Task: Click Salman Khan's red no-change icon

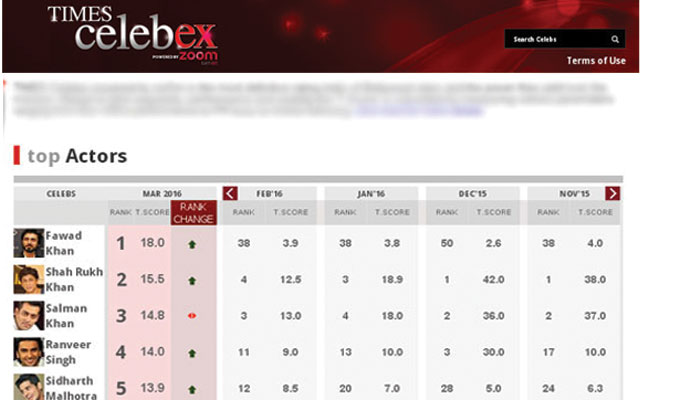Action: pos(192,316)
